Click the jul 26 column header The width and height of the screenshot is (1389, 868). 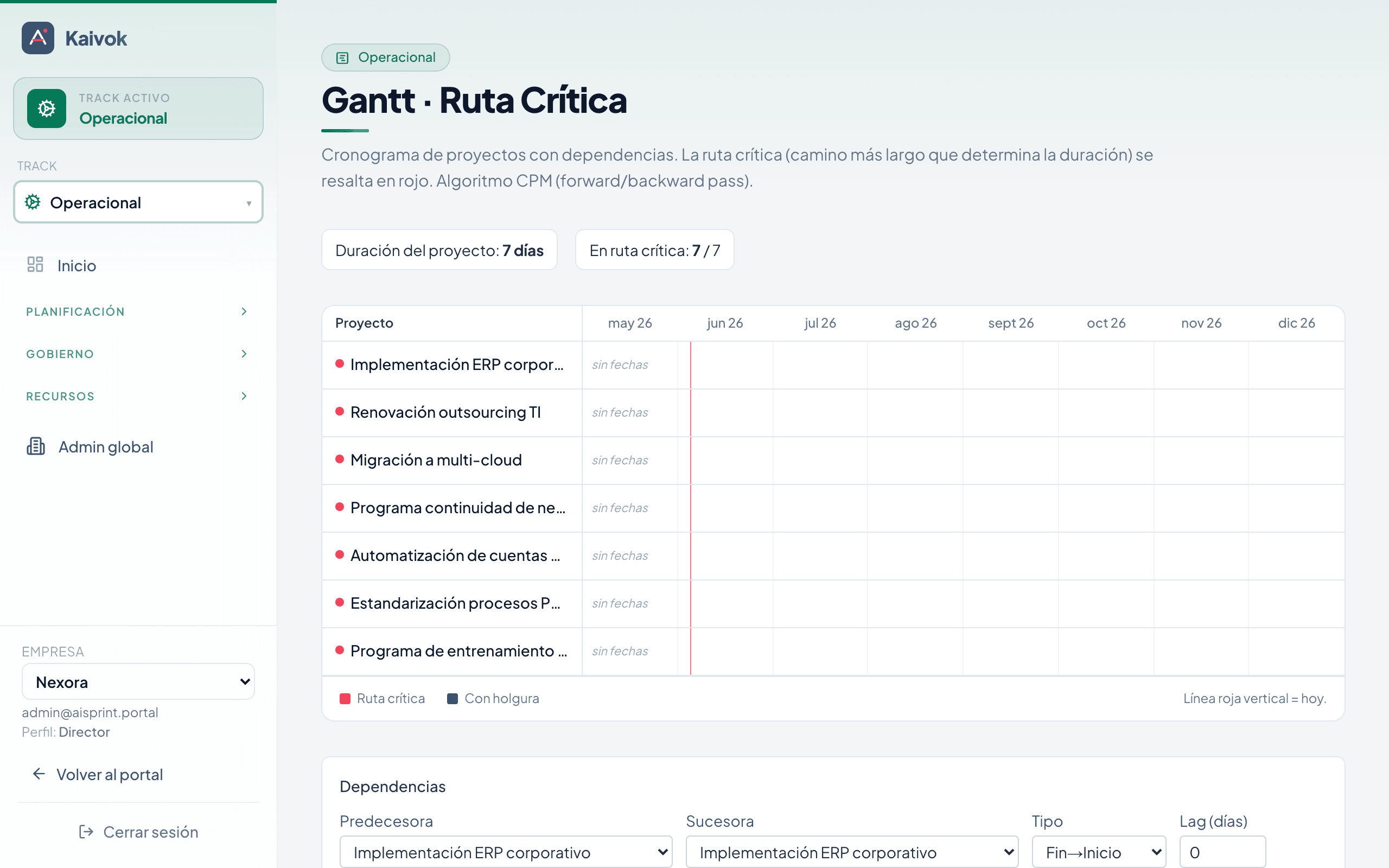[820, 323]
